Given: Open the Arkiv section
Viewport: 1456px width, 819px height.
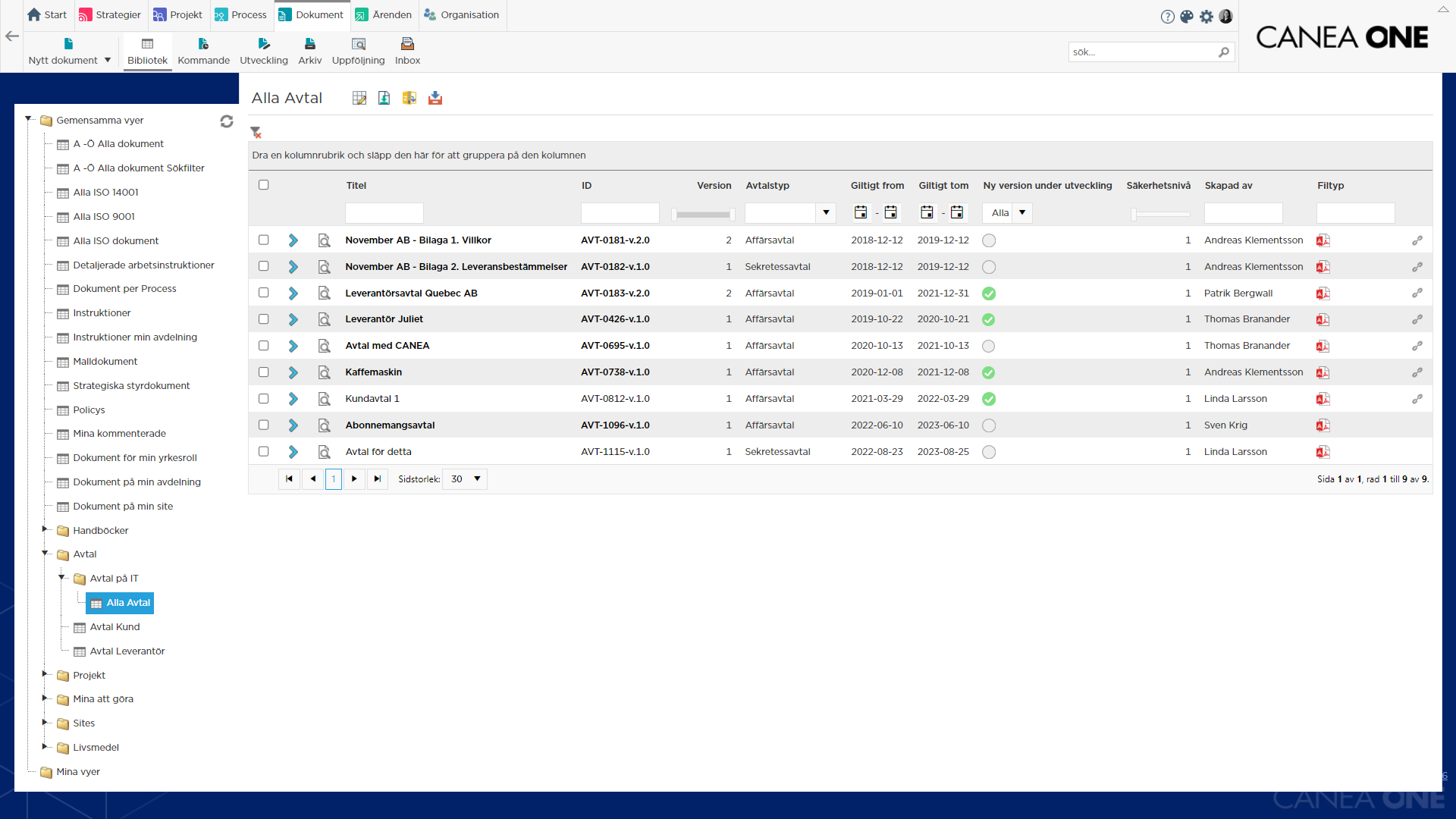Looking at the screenshot, I should click(309, 51).
